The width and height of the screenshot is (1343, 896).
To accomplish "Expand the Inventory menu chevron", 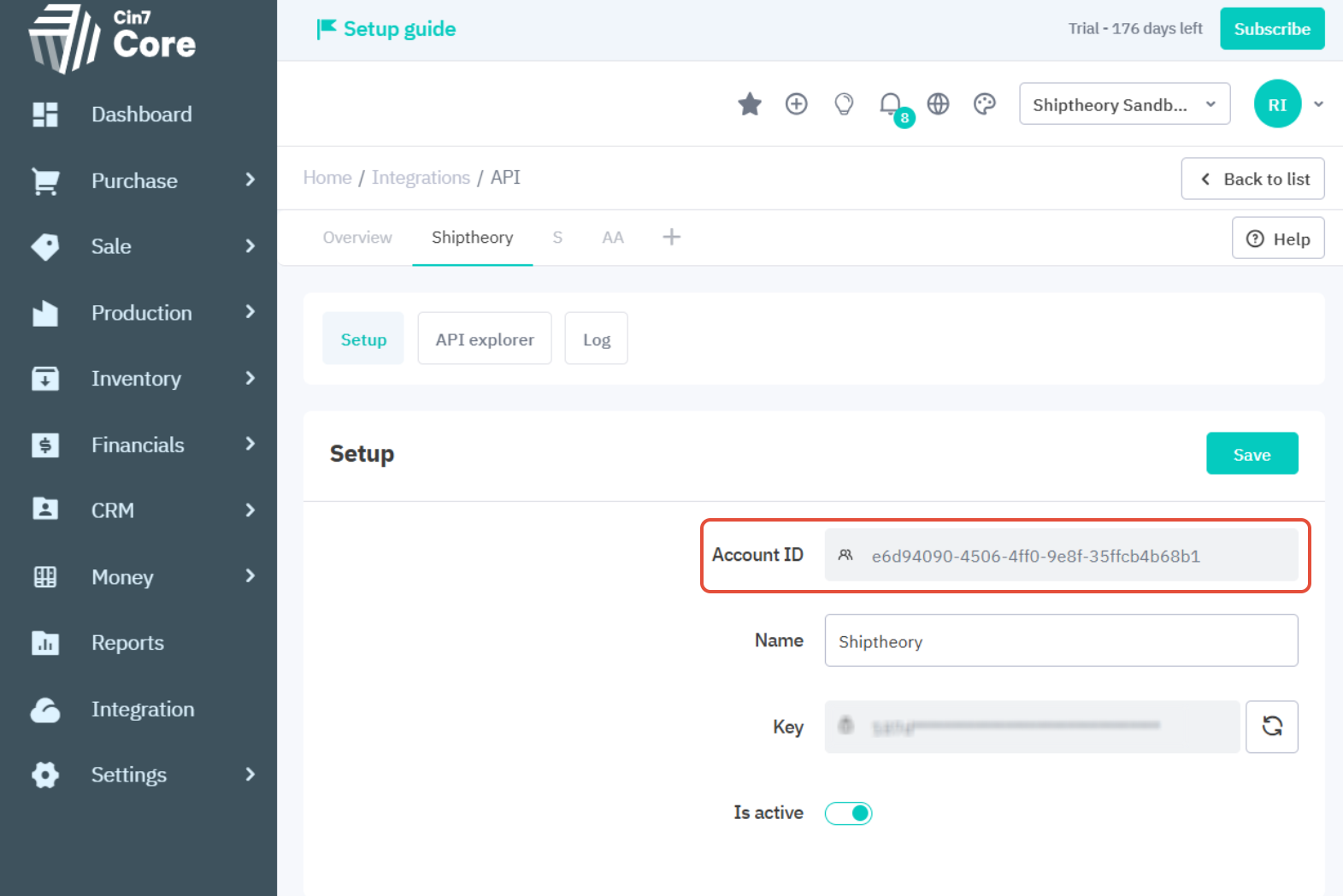I will (x=250, y=378).
